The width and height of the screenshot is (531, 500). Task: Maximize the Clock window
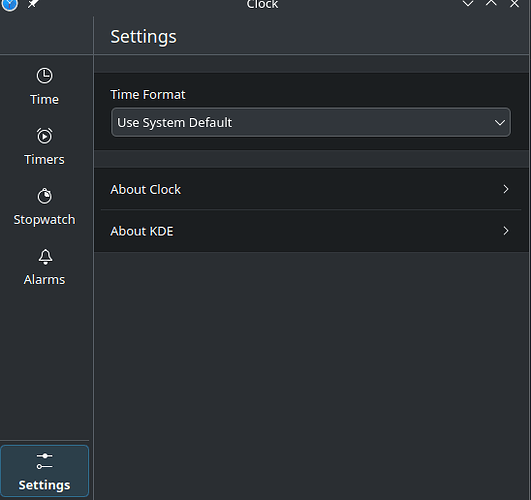491,3
